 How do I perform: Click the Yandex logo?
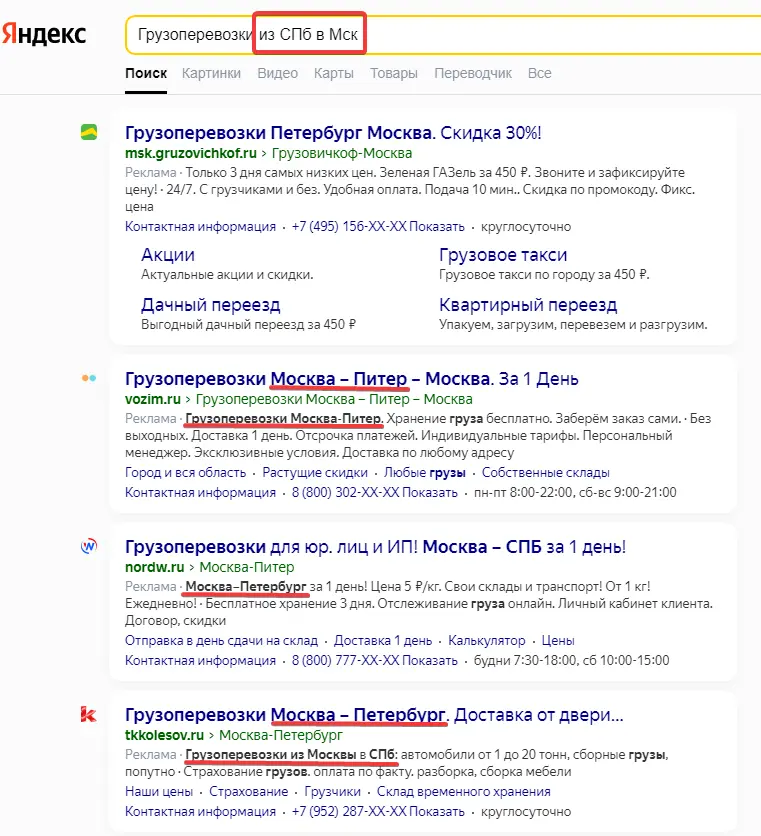coord(44,34)
